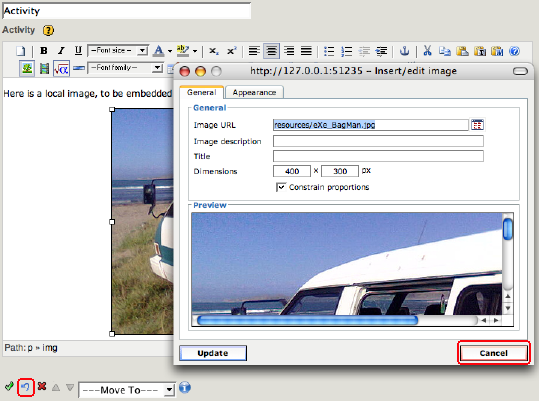Click the new document icon in toolbar
Image resolution: width=539 pixels, height=401 pixels.
pos(21,51)
